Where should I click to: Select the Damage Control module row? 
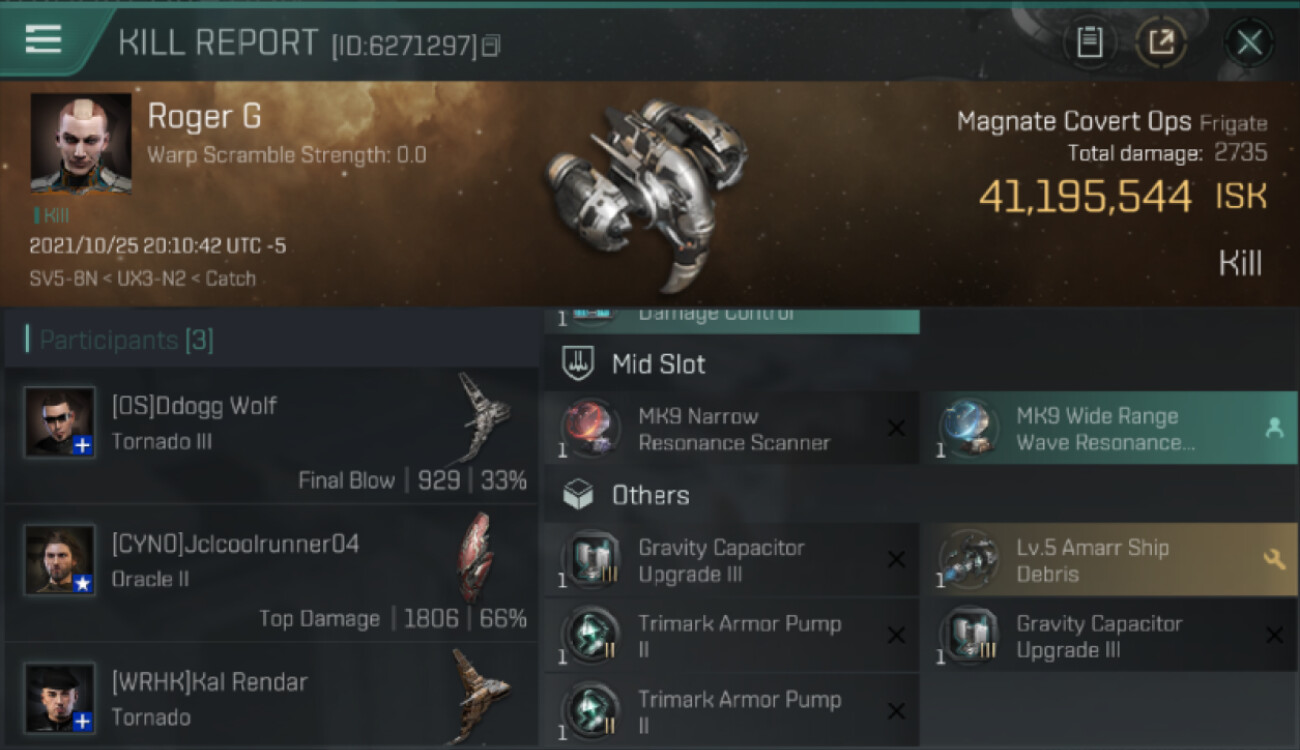(x=732, y=319)
